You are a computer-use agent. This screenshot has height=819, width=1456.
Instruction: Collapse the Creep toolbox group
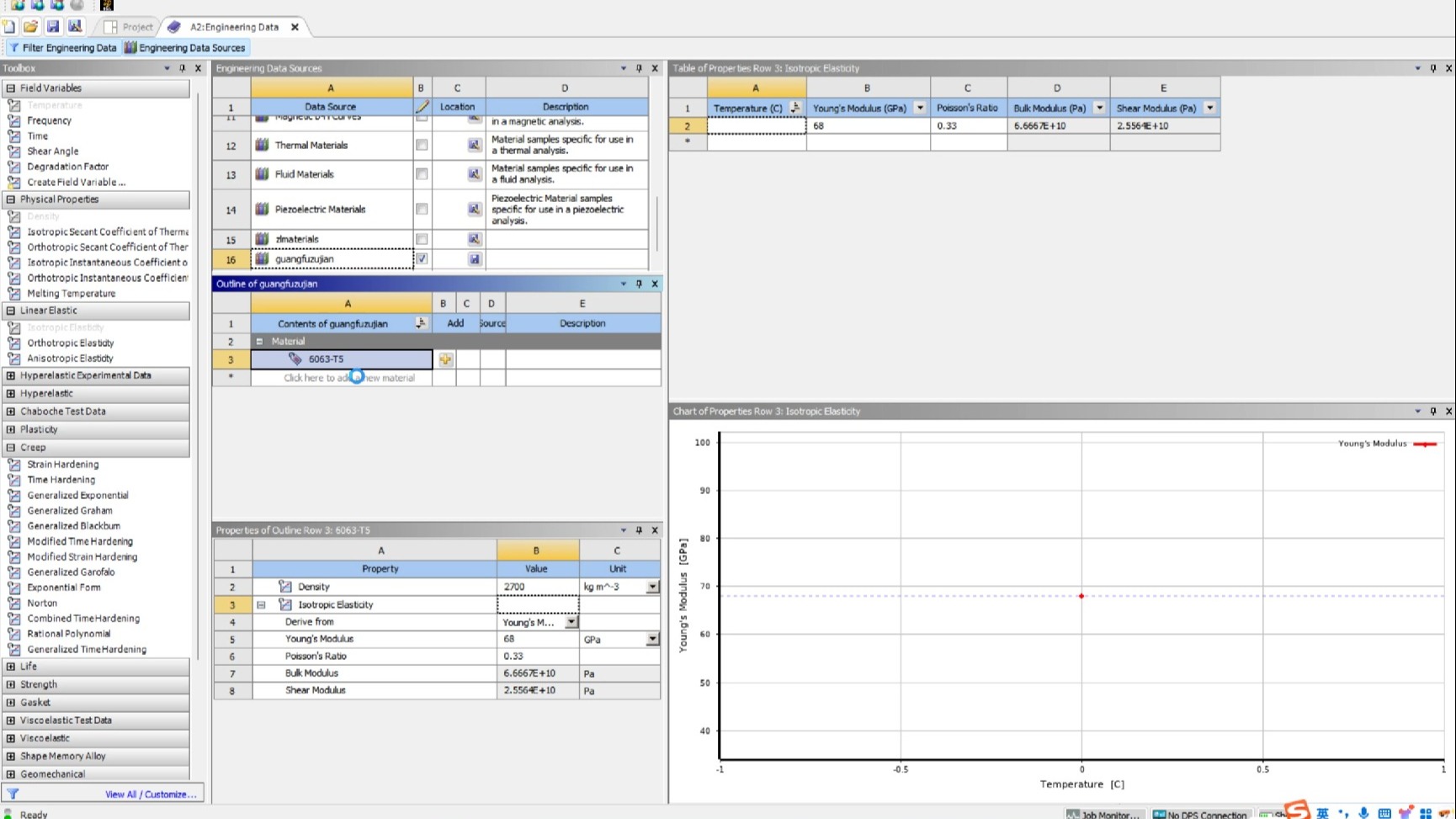pyautogui.click(x=11, y=448)
